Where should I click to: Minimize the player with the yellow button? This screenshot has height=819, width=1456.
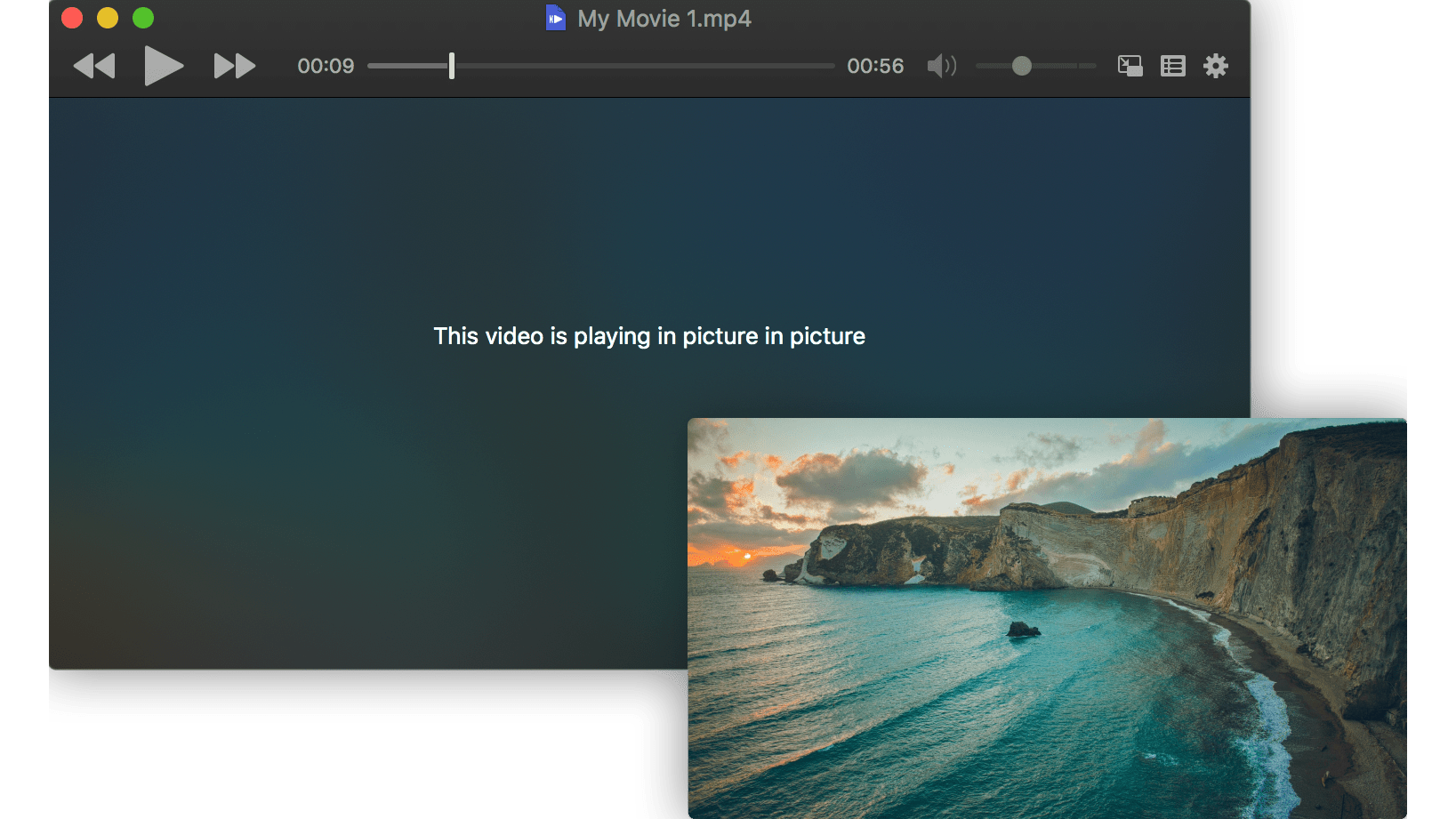click(108, 18)
